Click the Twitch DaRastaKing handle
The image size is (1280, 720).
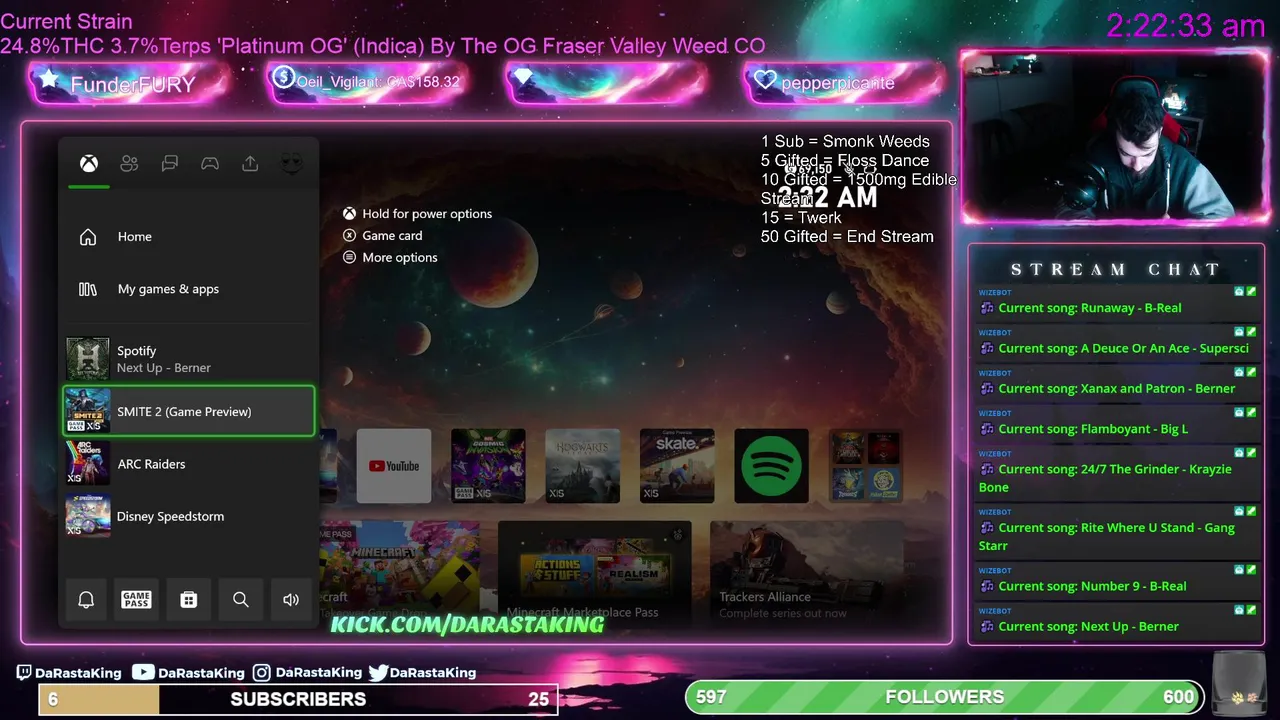(x=69, y=673)
